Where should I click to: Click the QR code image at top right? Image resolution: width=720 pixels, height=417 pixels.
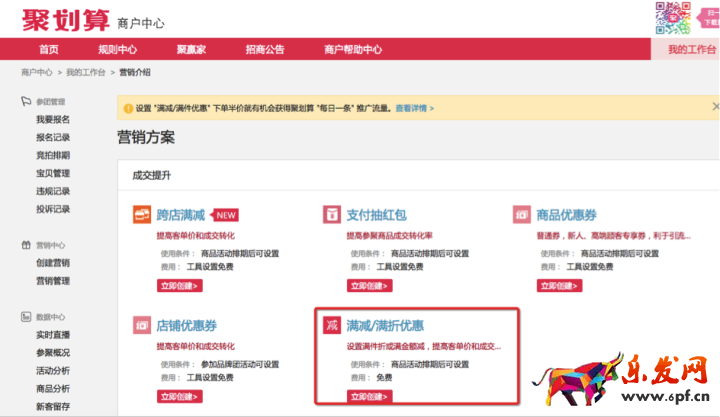tap(673, 18)
